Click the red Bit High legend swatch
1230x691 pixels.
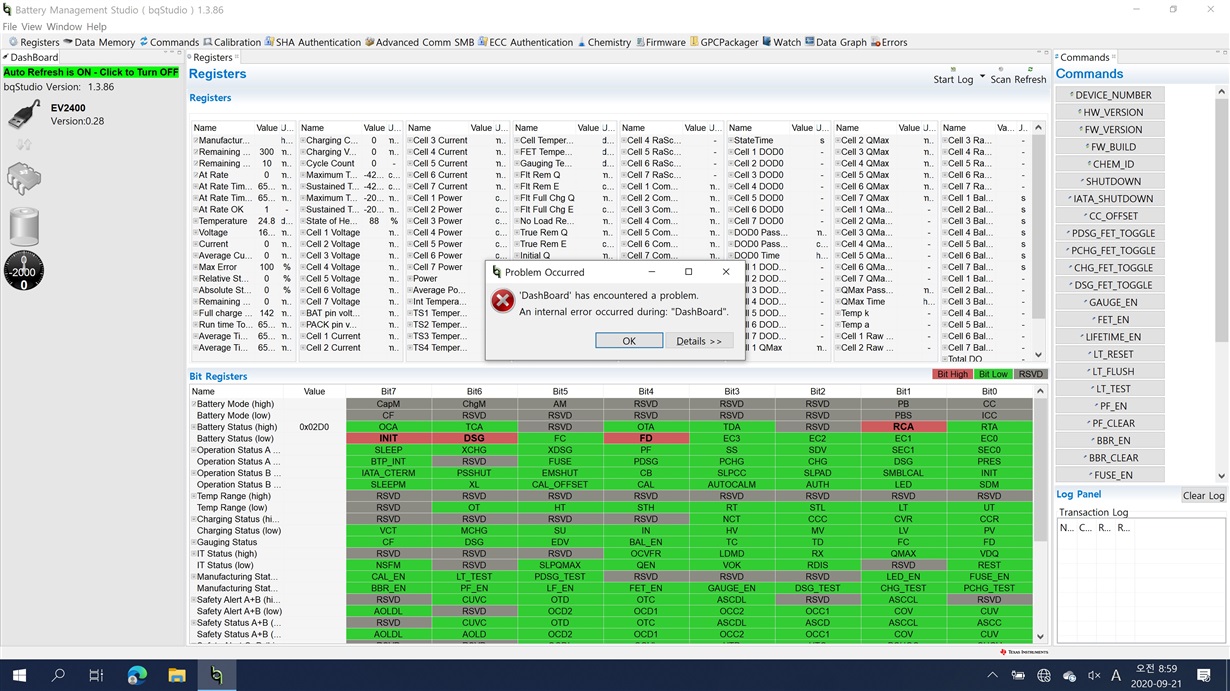coord(952,374)
